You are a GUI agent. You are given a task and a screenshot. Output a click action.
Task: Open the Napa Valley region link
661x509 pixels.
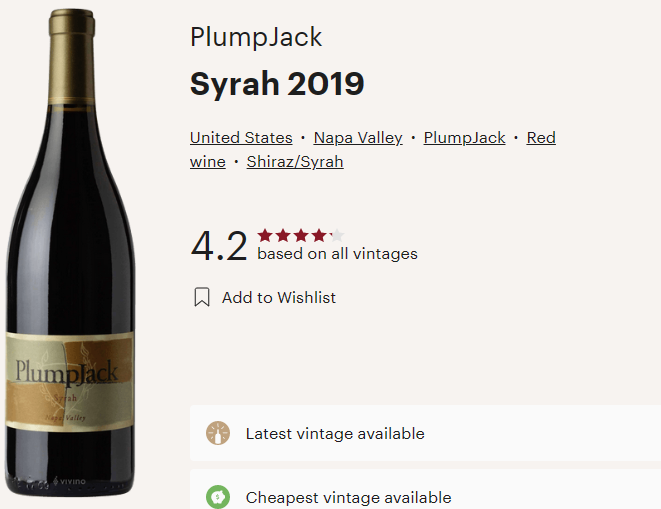[x=358, y=138]
